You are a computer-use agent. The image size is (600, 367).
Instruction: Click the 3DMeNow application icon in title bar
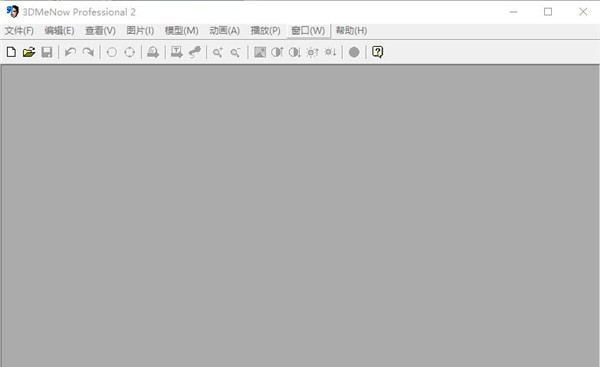point(12,11)
